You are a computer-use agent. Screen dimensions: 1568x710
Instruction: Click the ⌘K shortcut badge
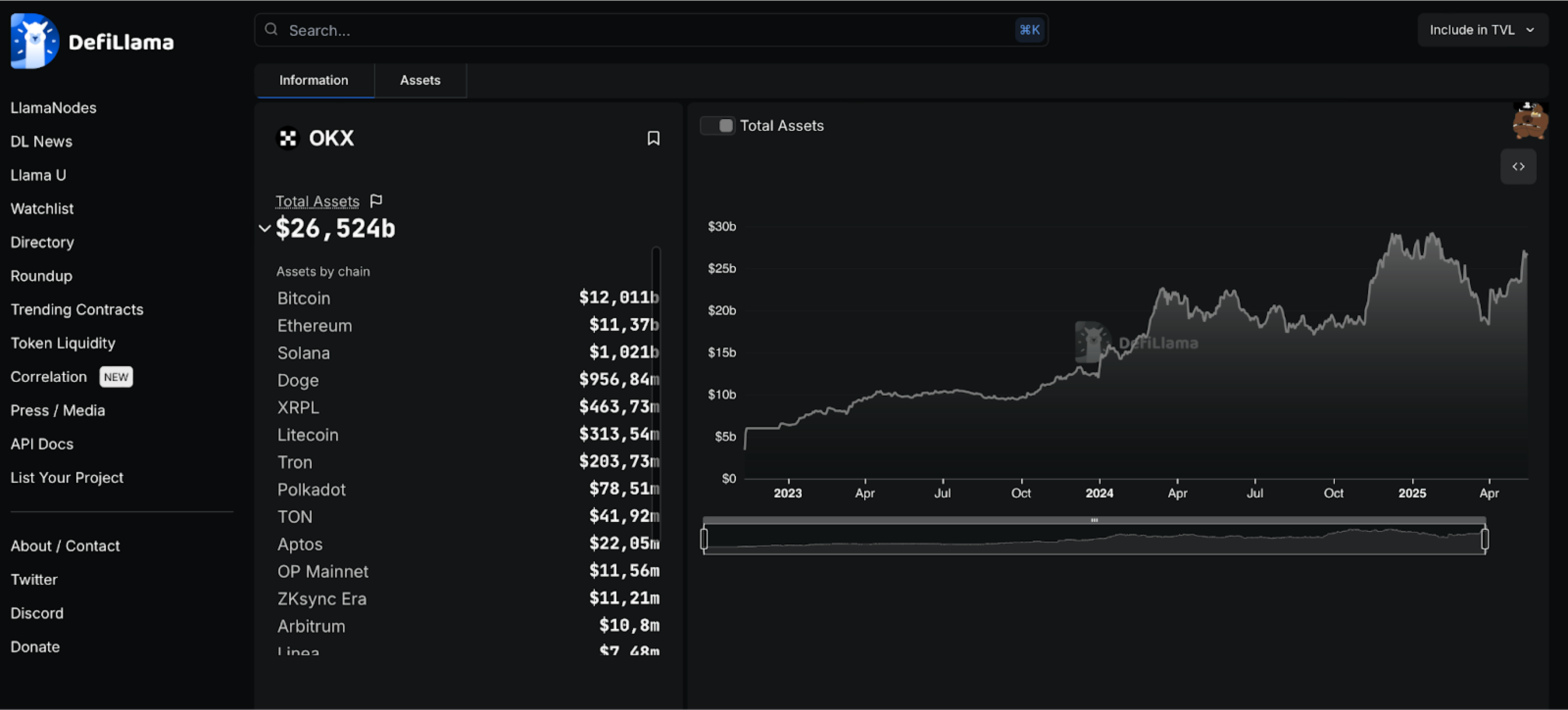pos(1029,30)
